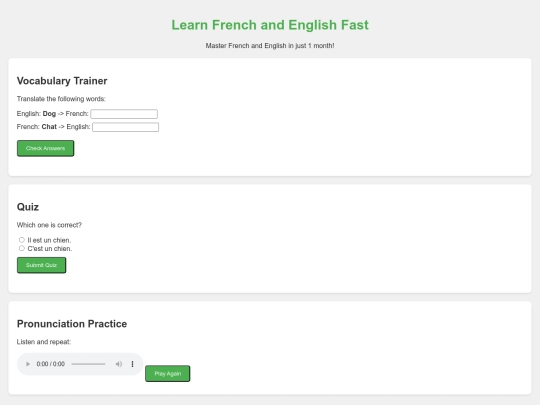Open the audio player three-dot options menu
This screenshot has width=540, height=405.
[132, 364]
